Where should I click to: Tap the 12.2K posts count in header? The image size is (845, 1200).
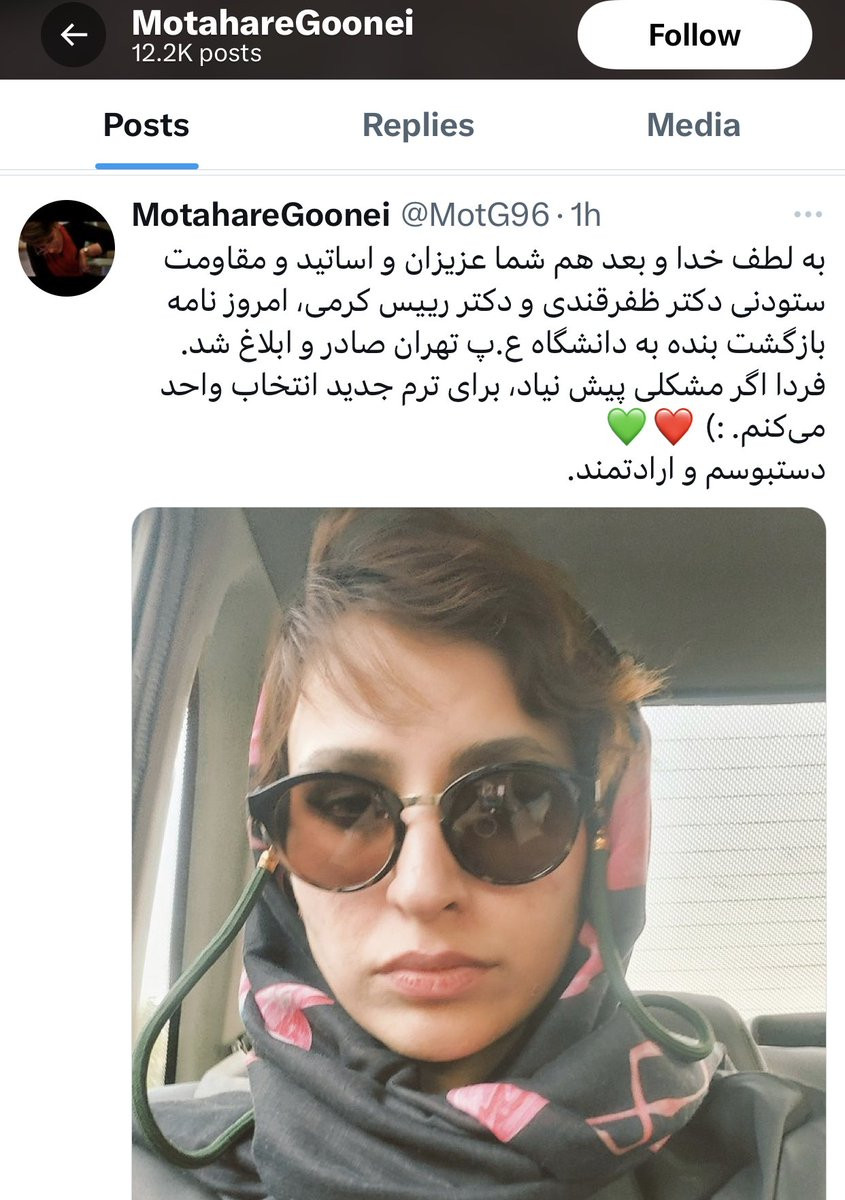(x=196, y=53)
